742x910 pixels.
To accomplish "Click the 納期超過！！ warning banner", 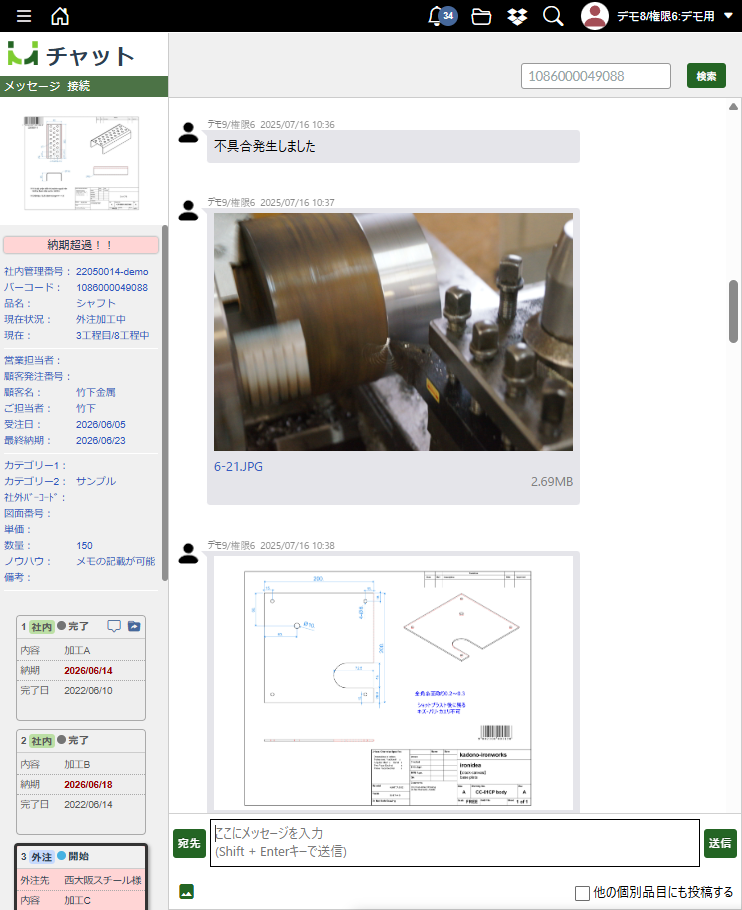I will point(81,245).
